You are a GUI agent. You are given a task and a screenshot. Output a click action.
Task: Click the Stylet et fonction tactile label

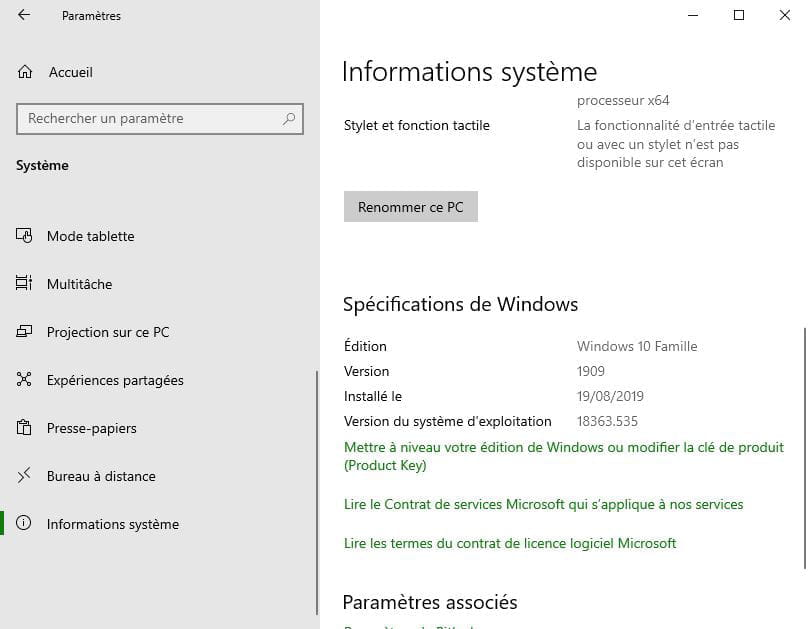pyautogui.click(x=416, y=125)
